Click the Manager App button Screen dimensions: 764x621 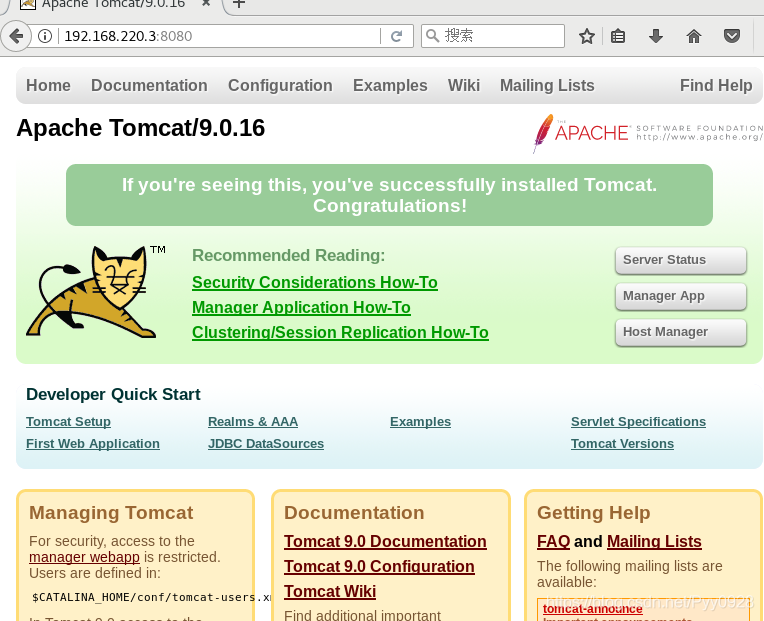pos(681,296)
